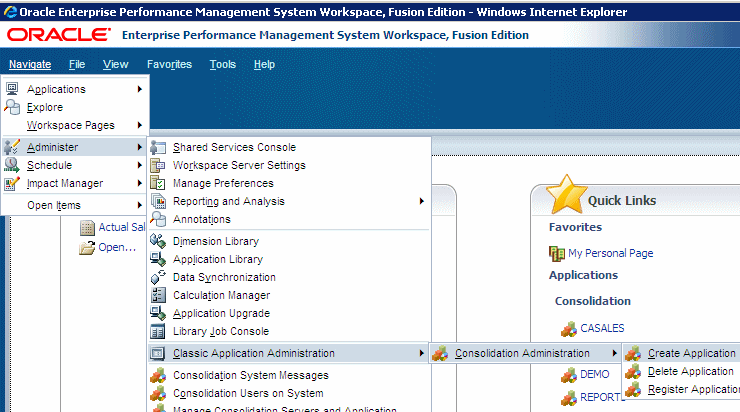Screen dimensions: 740x412
Task: Click the Schedule clock icon
Action: click(12, 165)
